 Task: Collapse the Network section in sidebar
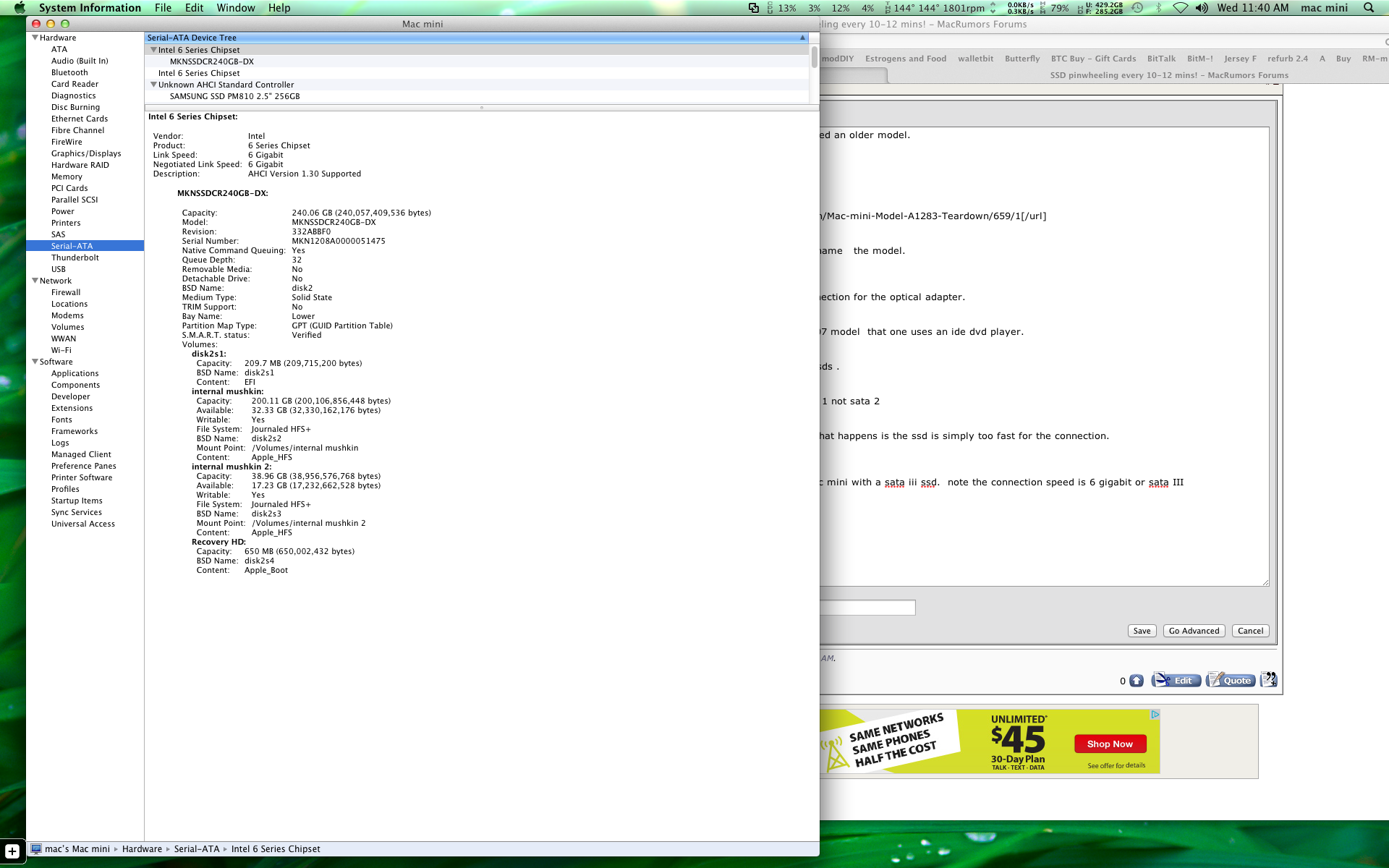coord(35,281)
